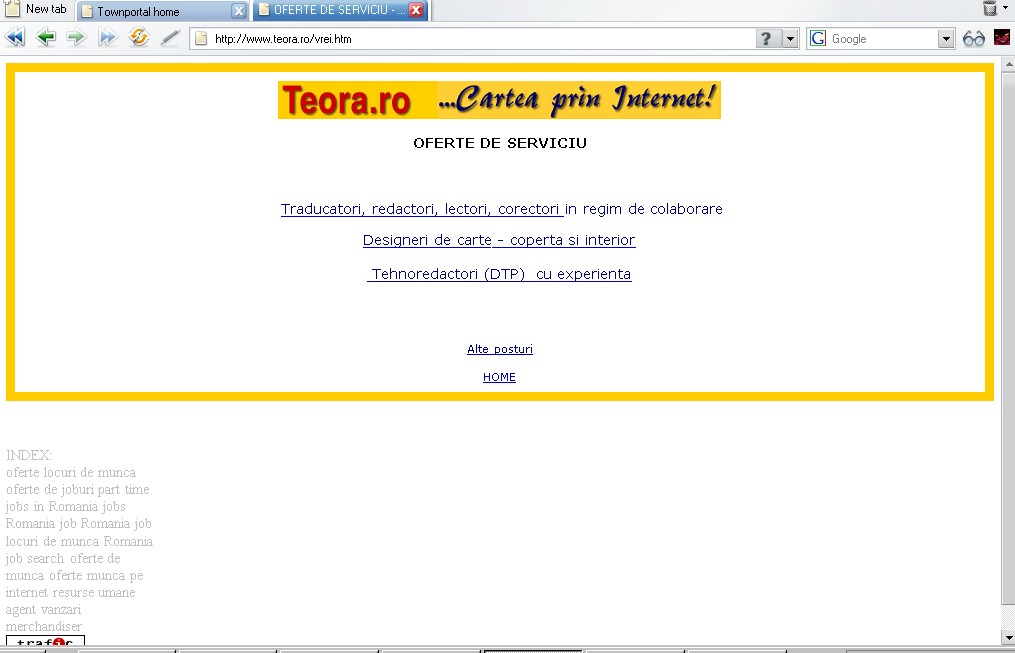This screenshot has height=653, width=1015.
Task: Reload the page with the orange reload icon
Action: coord(139,38)
